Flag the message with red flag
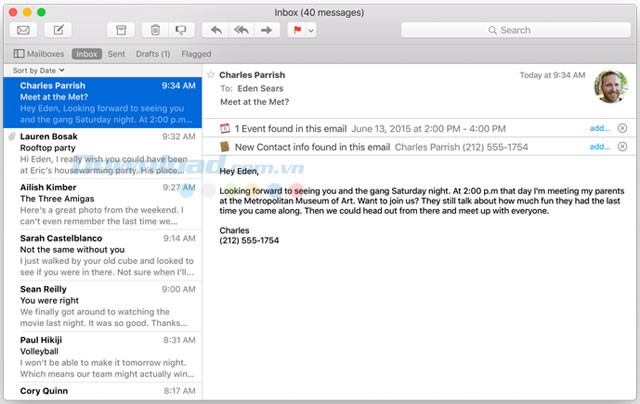 pos(297,30)
